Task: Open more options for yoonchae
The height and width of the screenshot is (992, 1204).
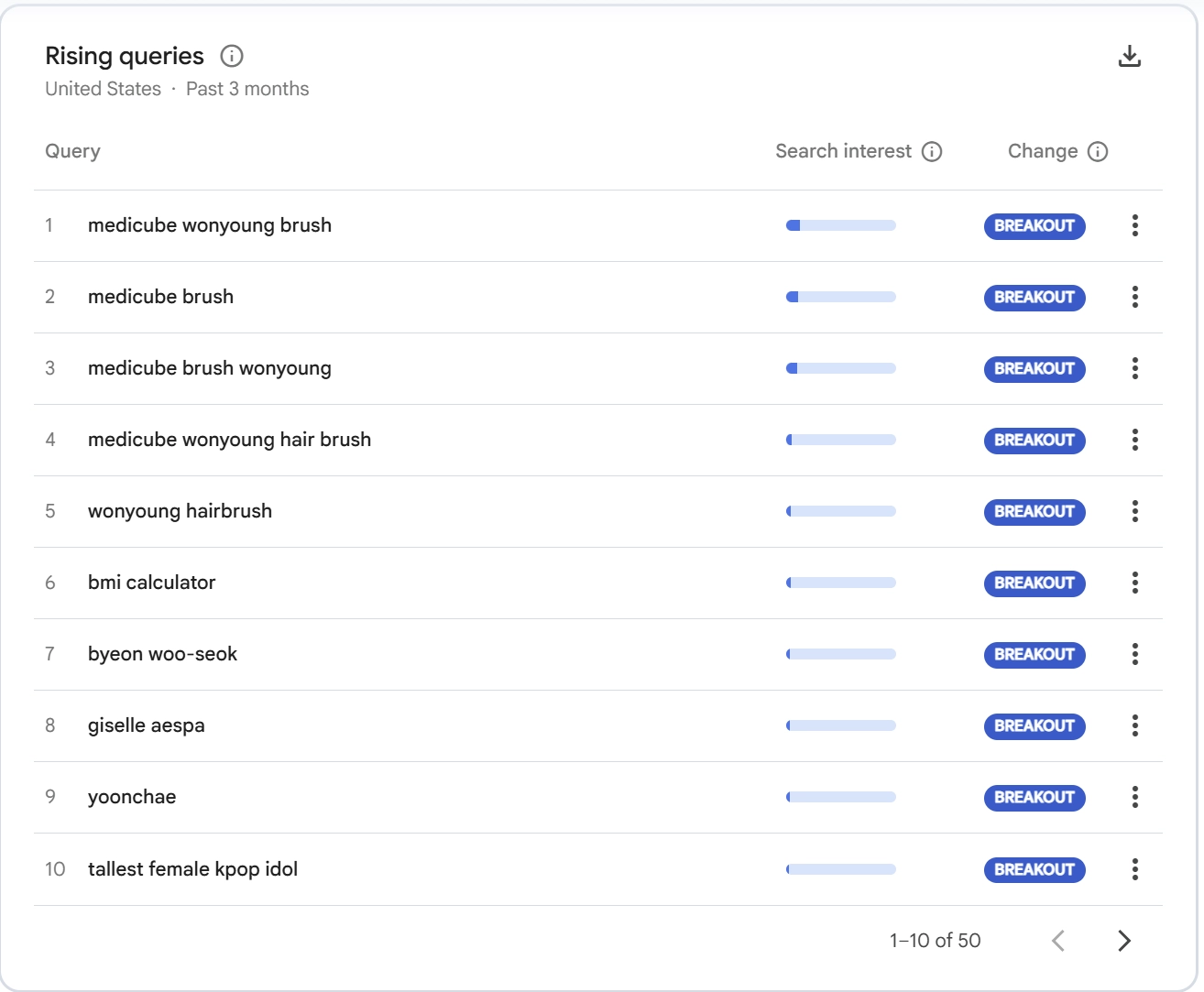Action: (x=1135, y=797)
